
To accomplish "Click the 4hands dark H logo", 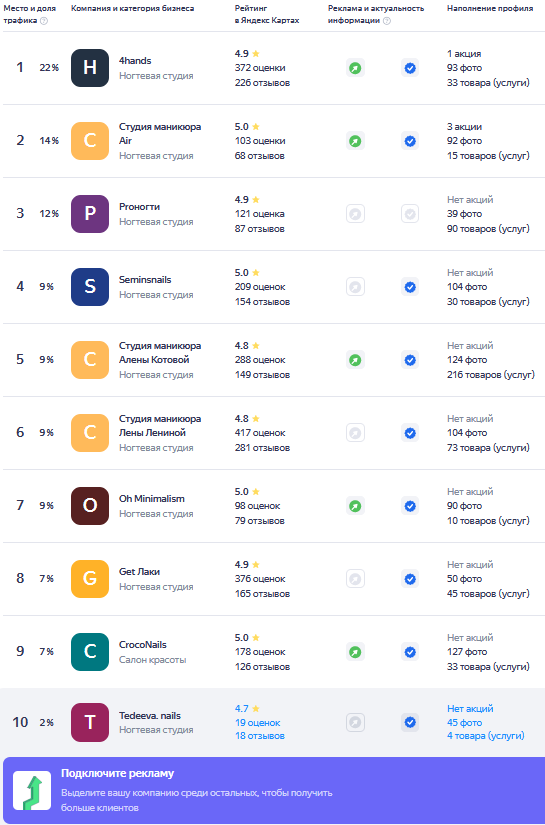I will [90, 68].
